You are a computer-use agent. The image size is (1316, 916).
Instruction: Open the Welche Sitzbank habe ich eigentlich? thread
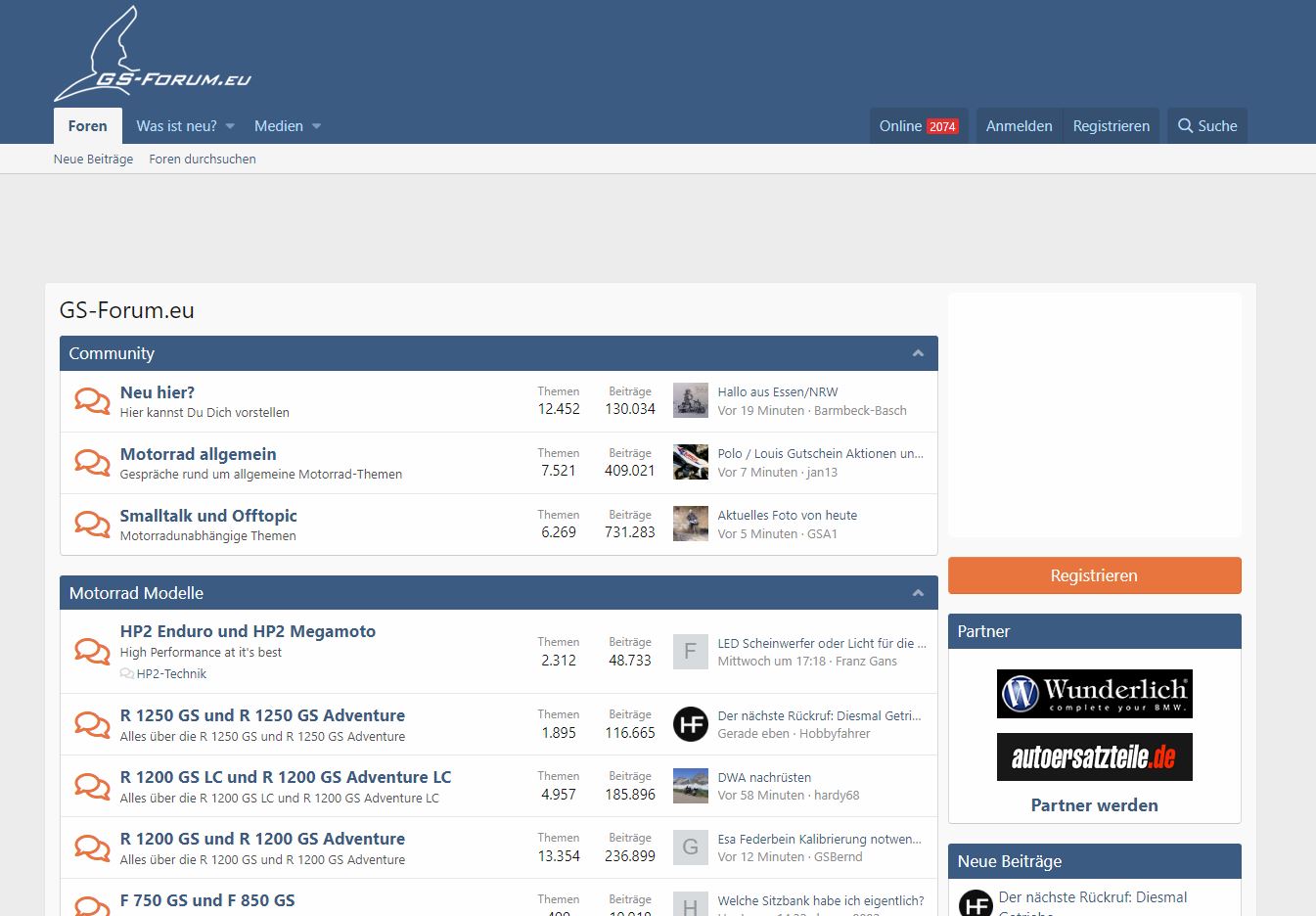[x=821, y=901]
